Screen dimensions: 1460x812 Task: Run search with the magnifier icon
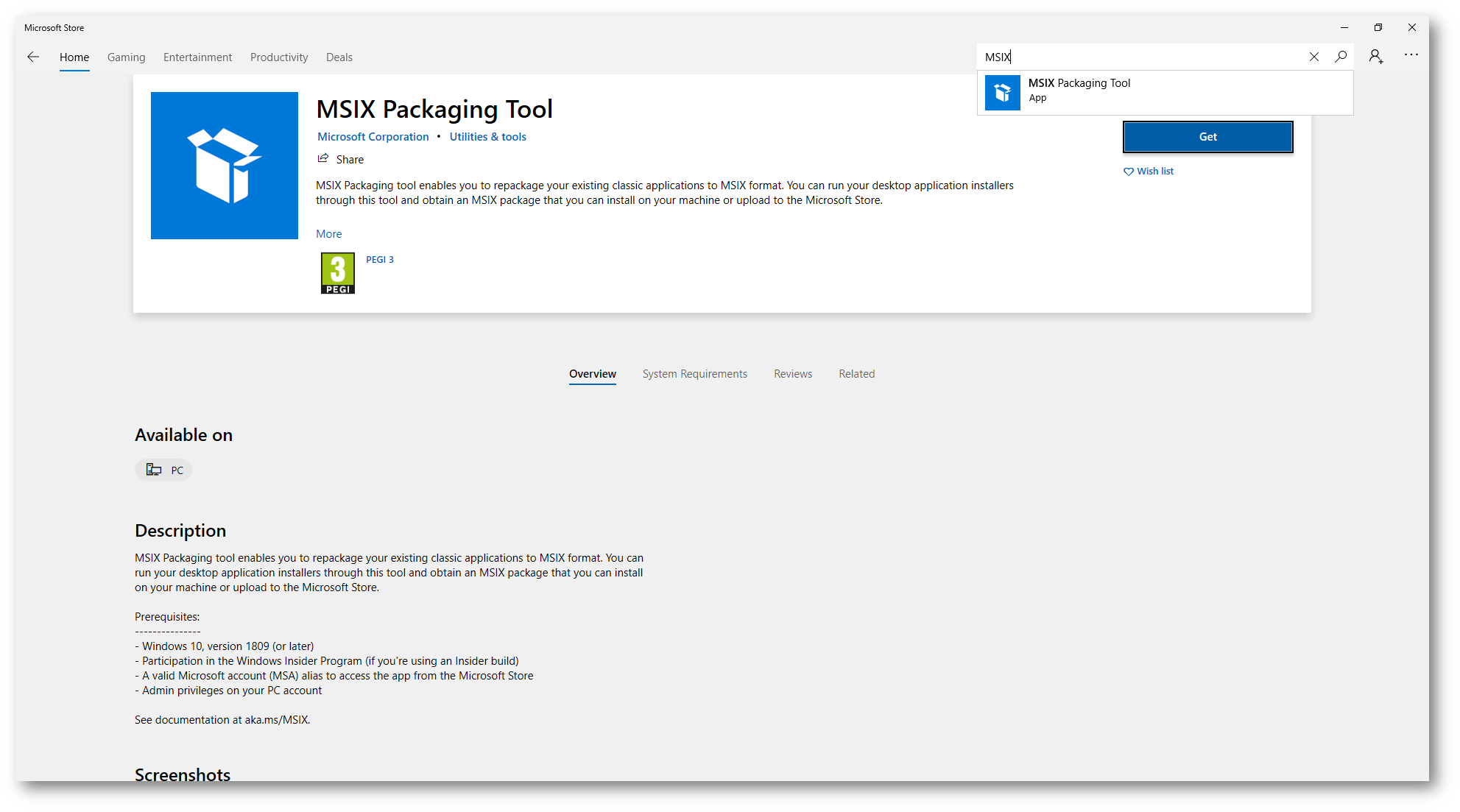tap(1341, 57)
